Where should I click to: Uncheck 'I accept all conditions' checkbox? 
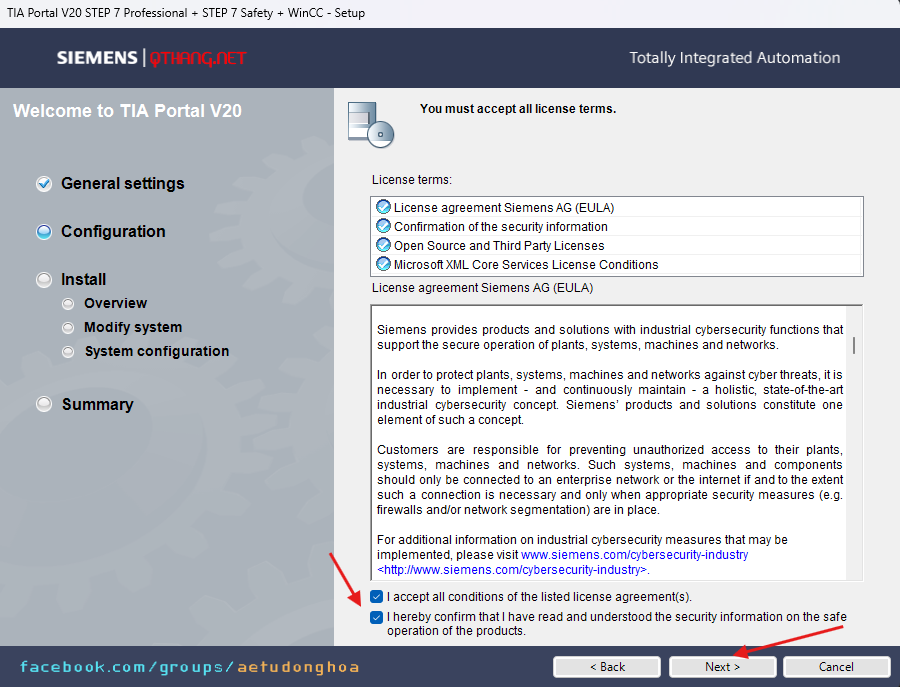(x=376, y=597)
